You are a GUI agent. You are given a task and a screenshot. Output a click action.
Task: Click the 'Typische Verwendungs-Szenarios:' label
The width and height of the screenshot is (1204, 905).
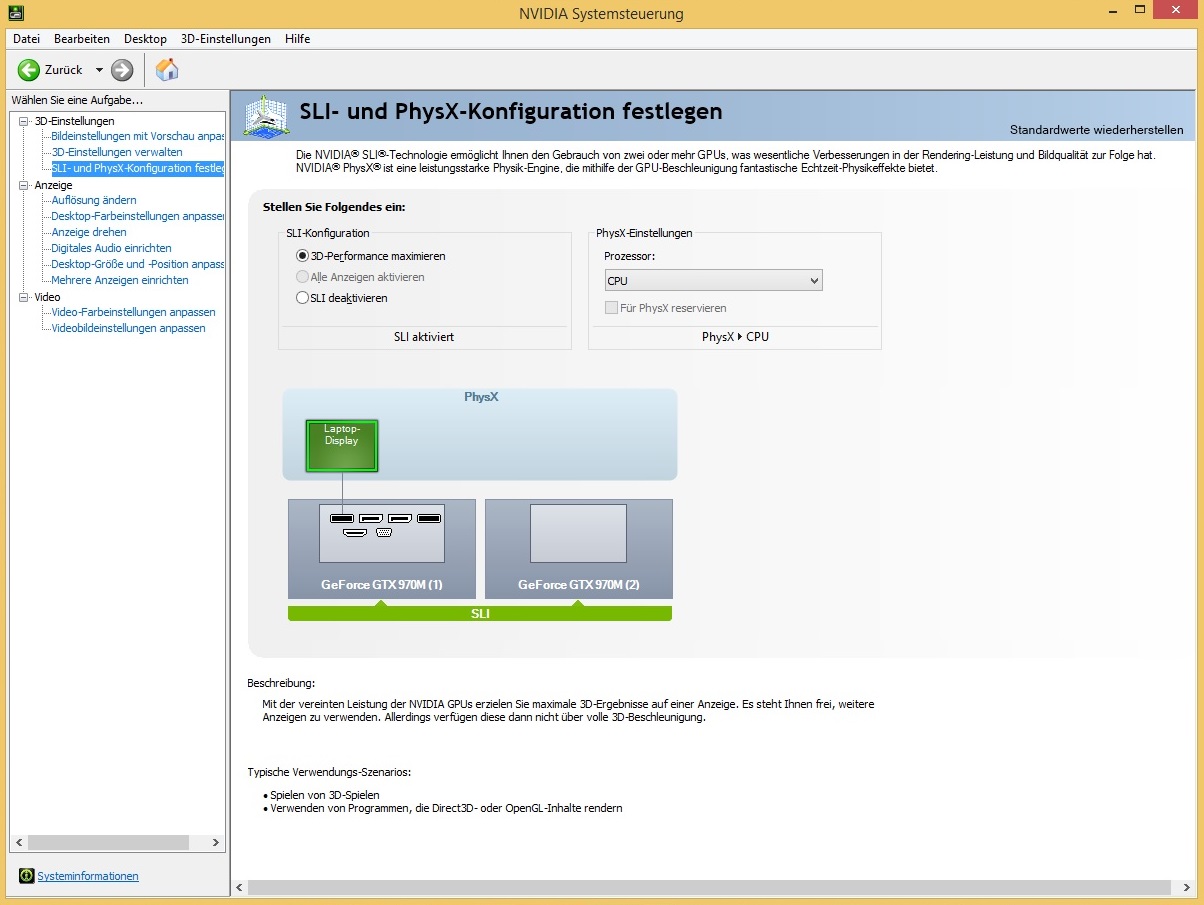point(329,772)
